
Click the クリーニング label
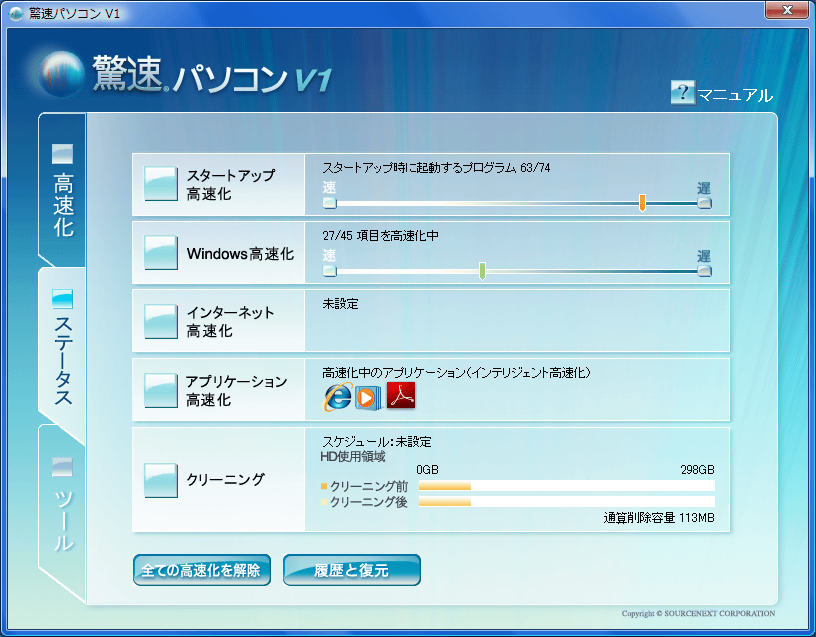(x=226, y=479)
